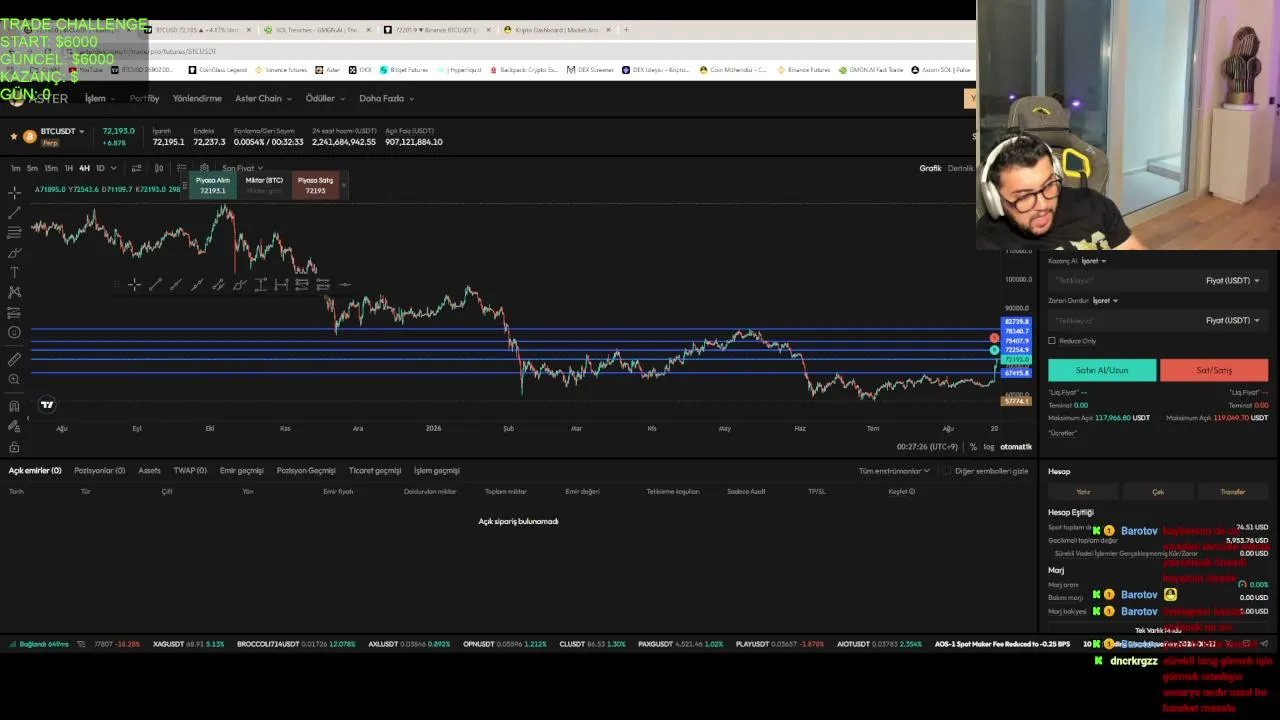Click the TradingView logo on chart
Screen dimensions: 1280x720
pyautogui.click(x=47, y=404)
